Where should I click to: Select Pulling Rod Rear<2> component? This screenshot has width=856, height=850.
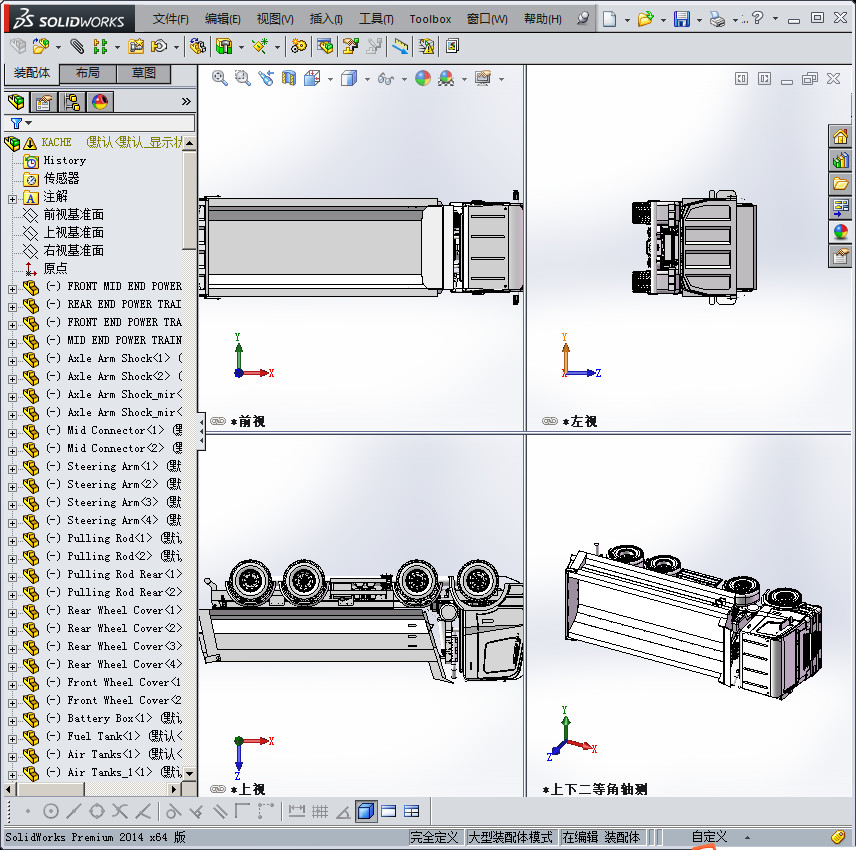124,592
